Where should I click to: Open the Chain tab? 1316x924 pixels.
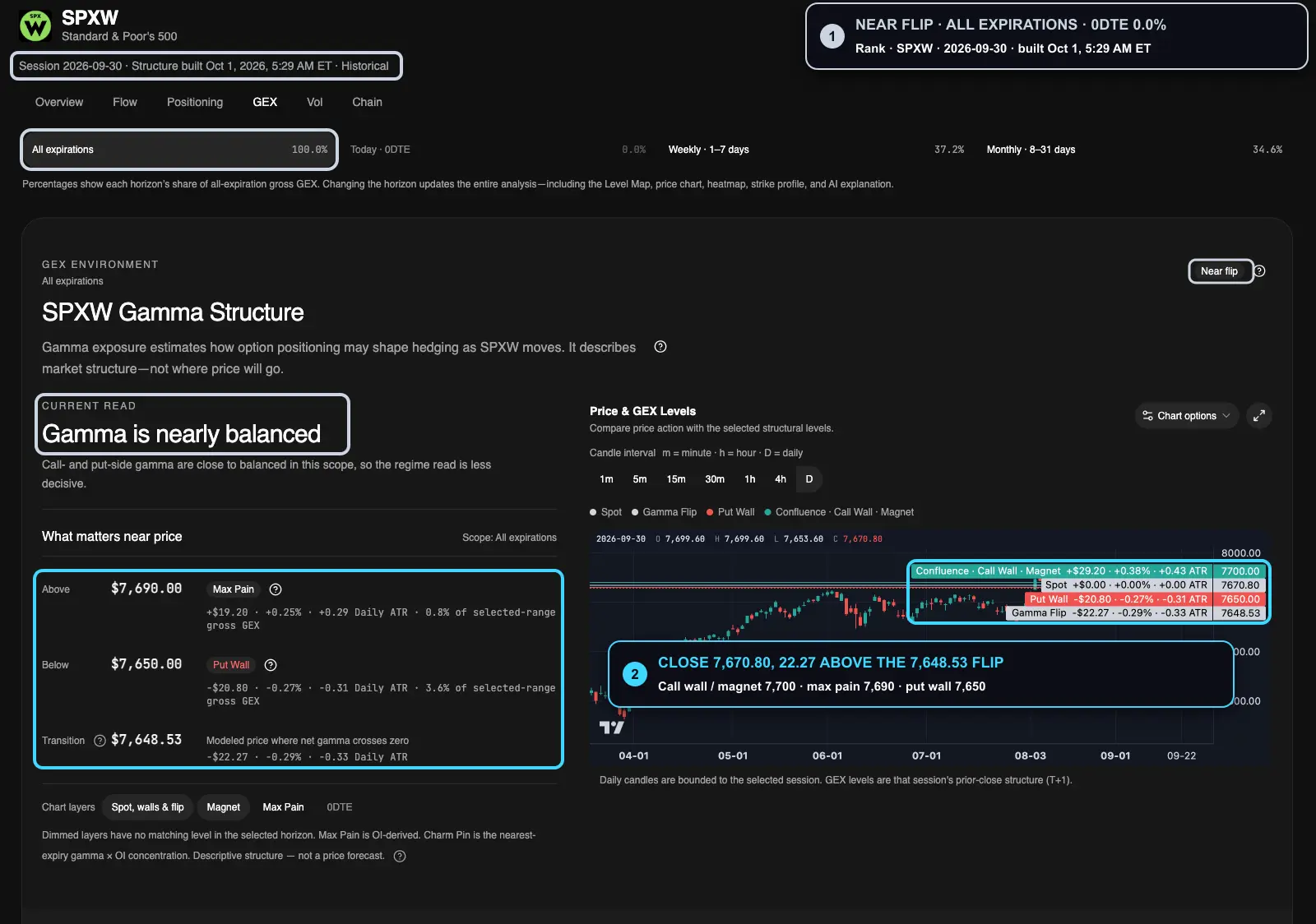tap(367, 102)
